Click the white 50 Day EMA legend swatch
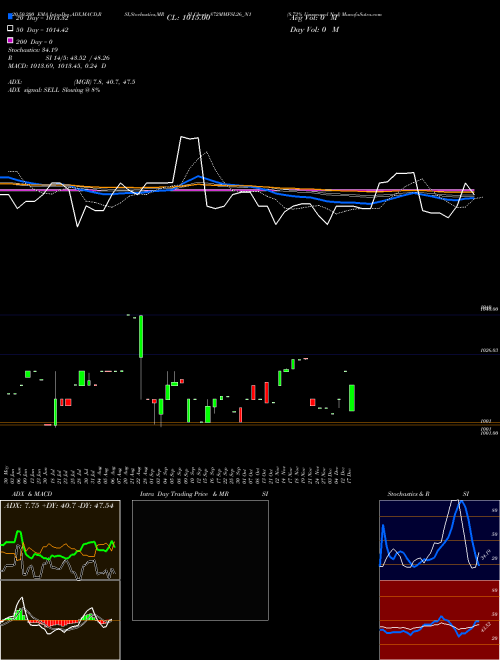This screenshot has height=660, width=500. click(11, 29)
